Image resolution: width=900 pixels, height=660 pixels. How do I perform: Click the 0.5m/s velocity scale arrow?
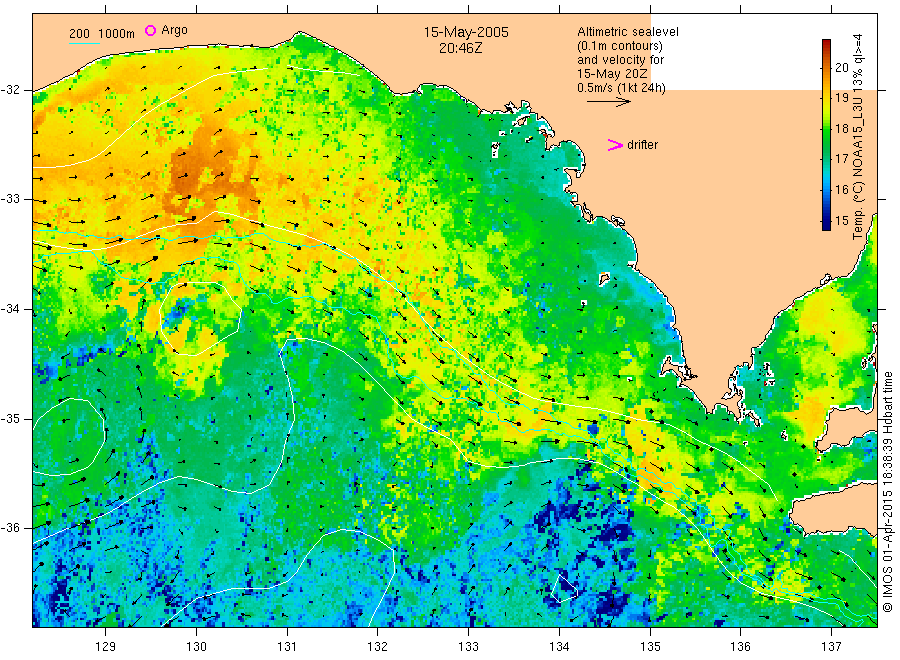608,102
